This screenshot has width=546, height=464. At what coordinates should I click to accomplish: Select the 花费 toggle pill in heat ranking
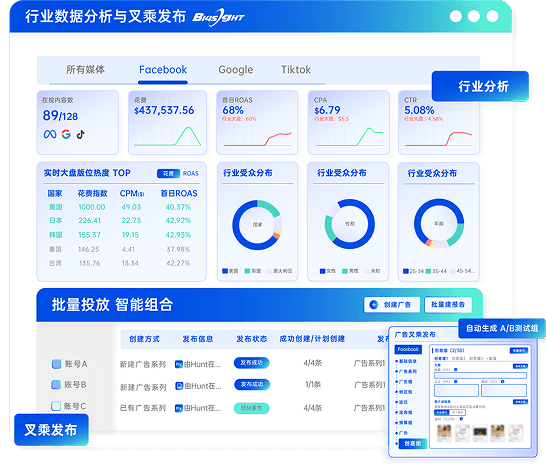[168, 173]
